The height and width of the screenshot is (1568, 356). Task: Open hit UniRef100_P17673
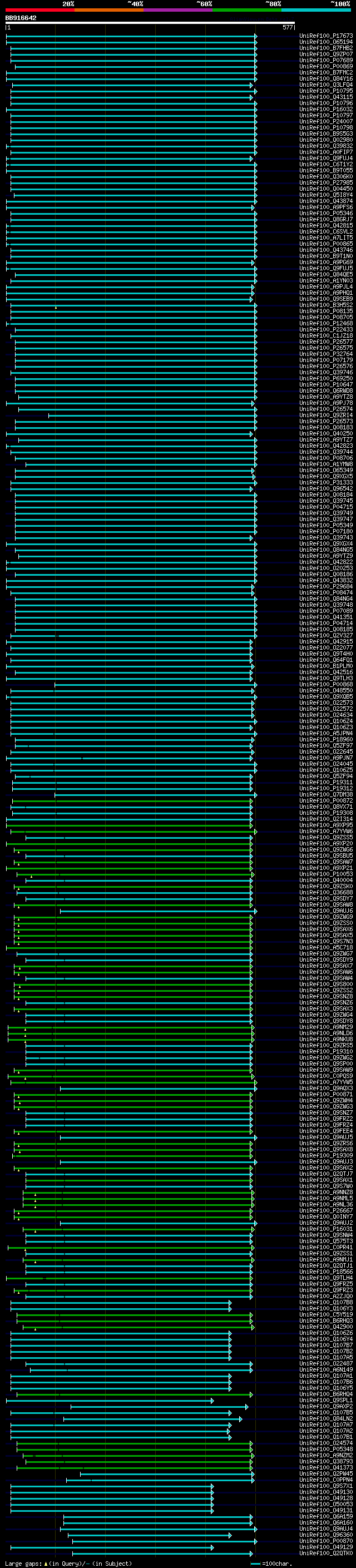tap(326, 36)
